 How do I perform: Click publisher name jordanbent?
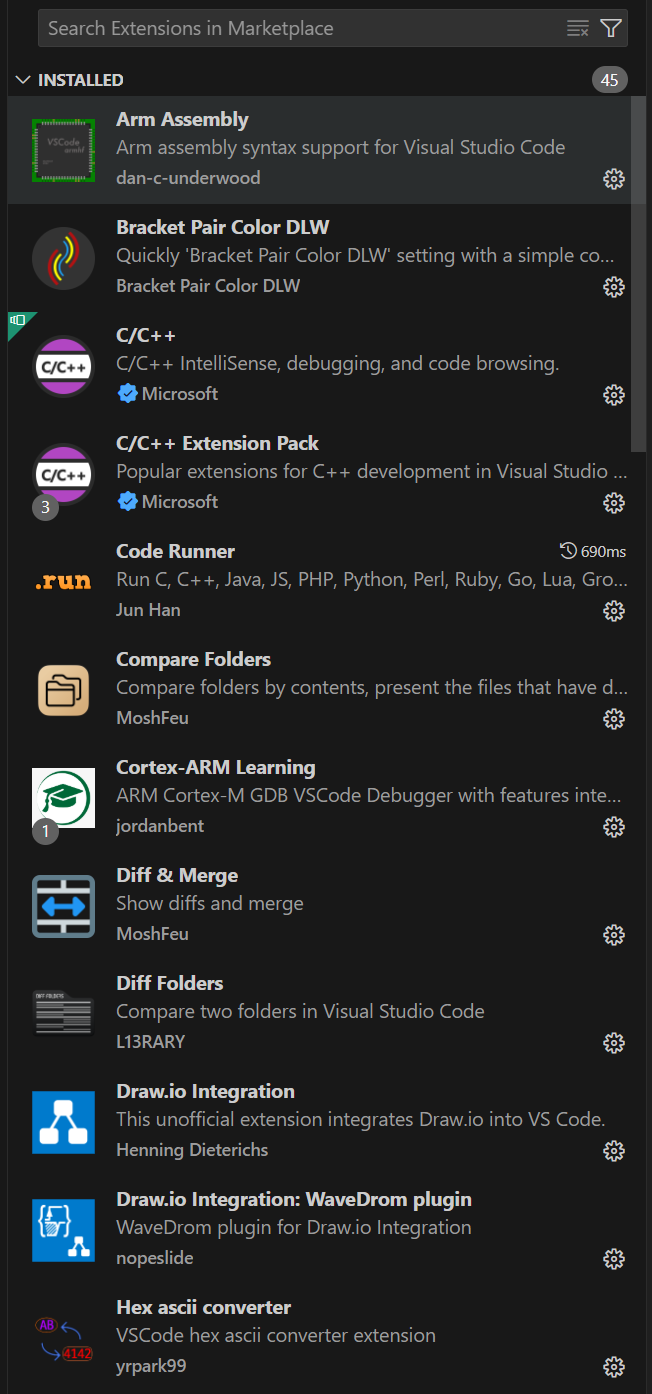tap(160, 826)
